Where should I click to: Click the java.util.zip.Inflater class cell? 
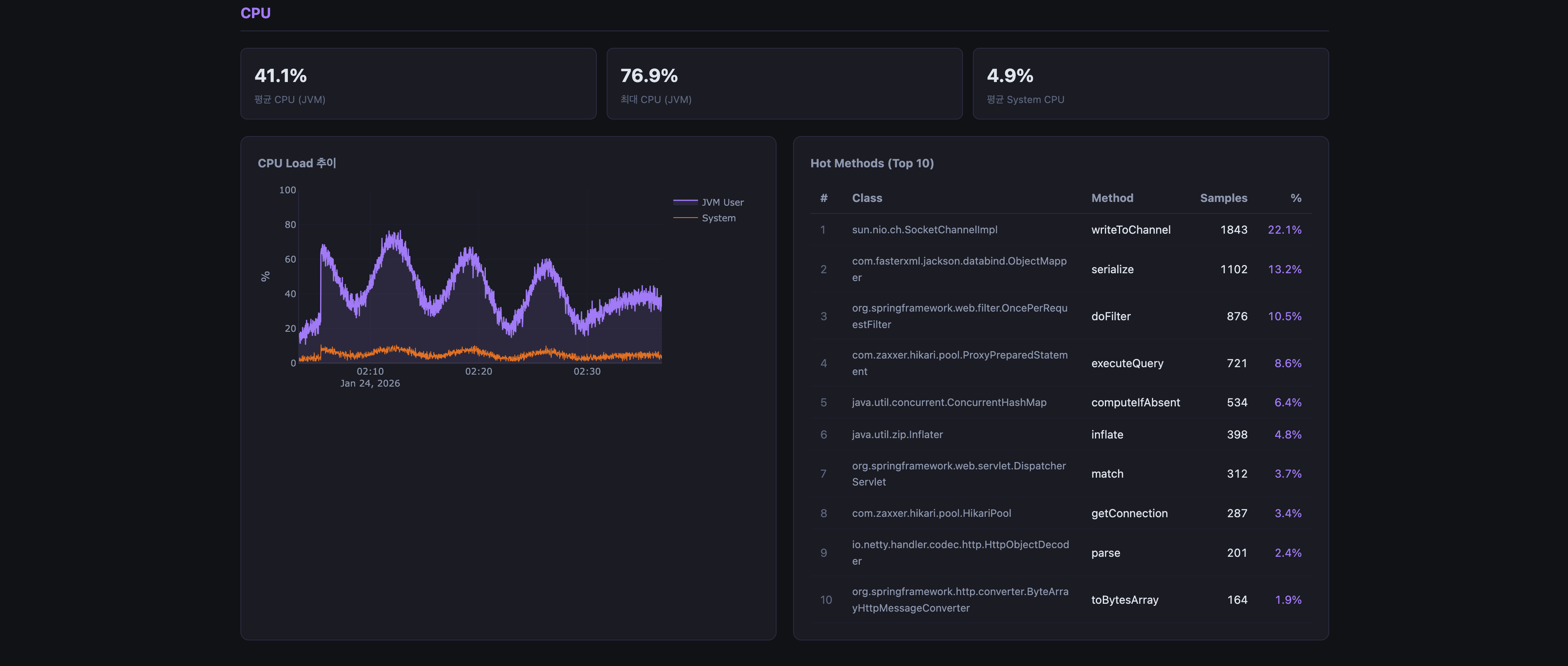click(897, 434)
